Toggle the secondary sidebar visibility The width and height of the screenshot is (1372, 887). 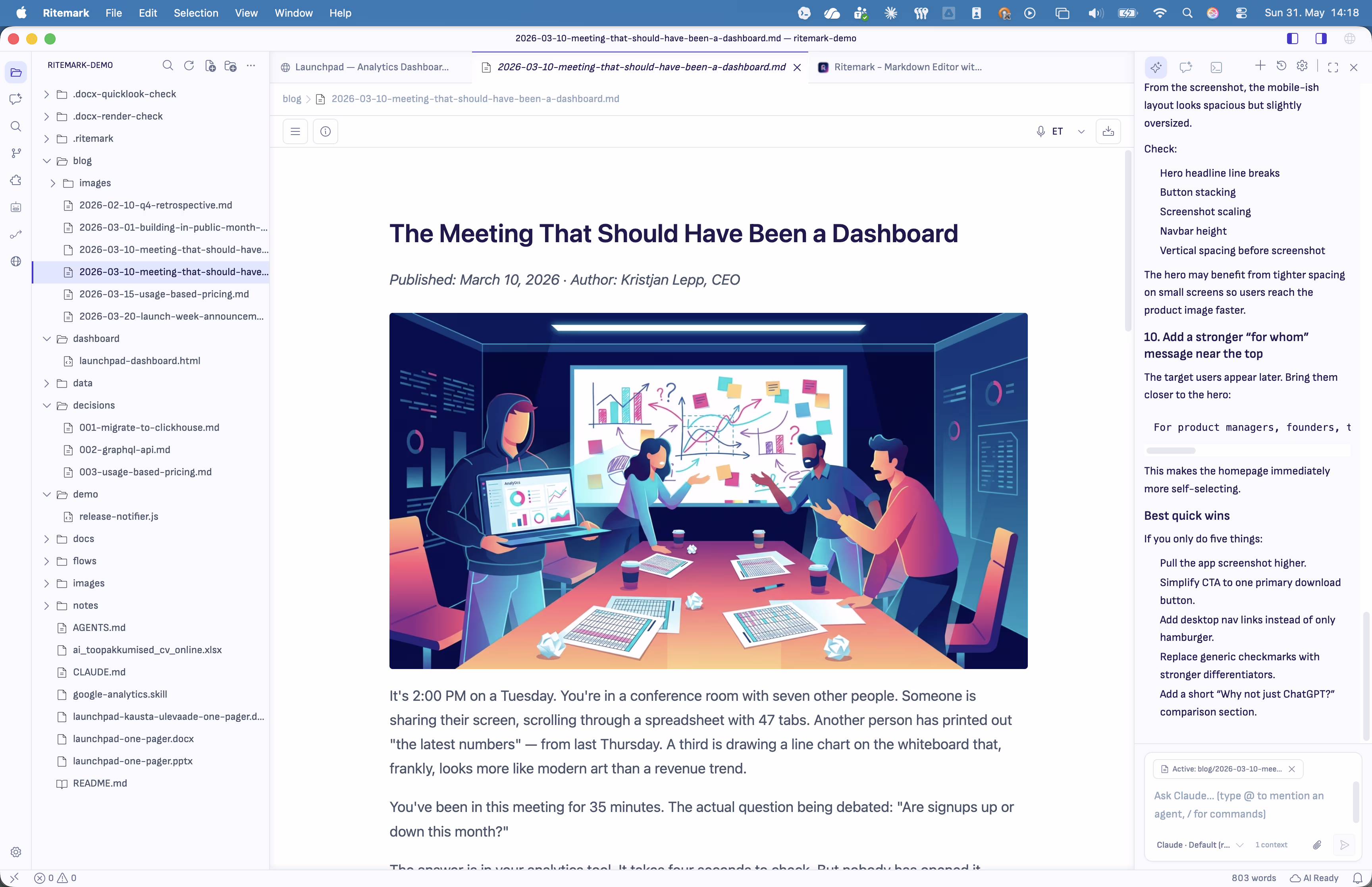click(x=1321, y=39)
